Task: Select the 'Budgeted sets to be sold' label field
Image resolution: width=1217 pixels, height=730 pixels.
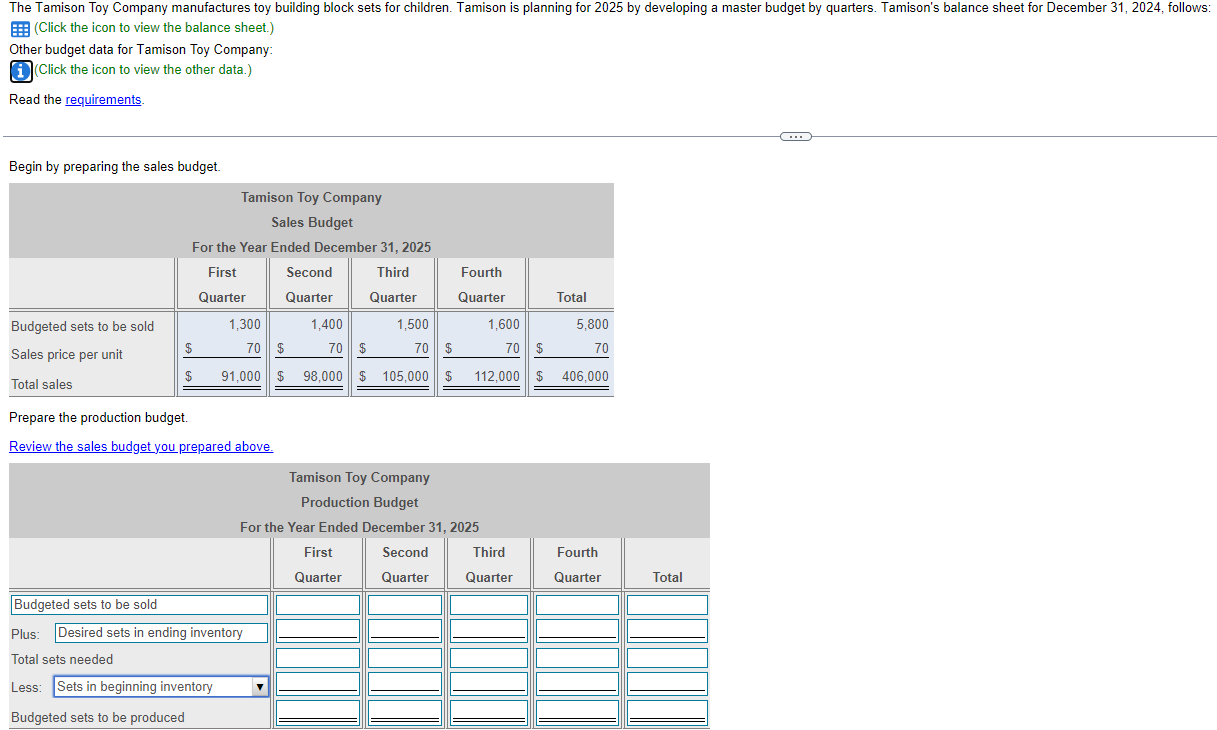Action: pyautogui.click(x=140, y=605)
